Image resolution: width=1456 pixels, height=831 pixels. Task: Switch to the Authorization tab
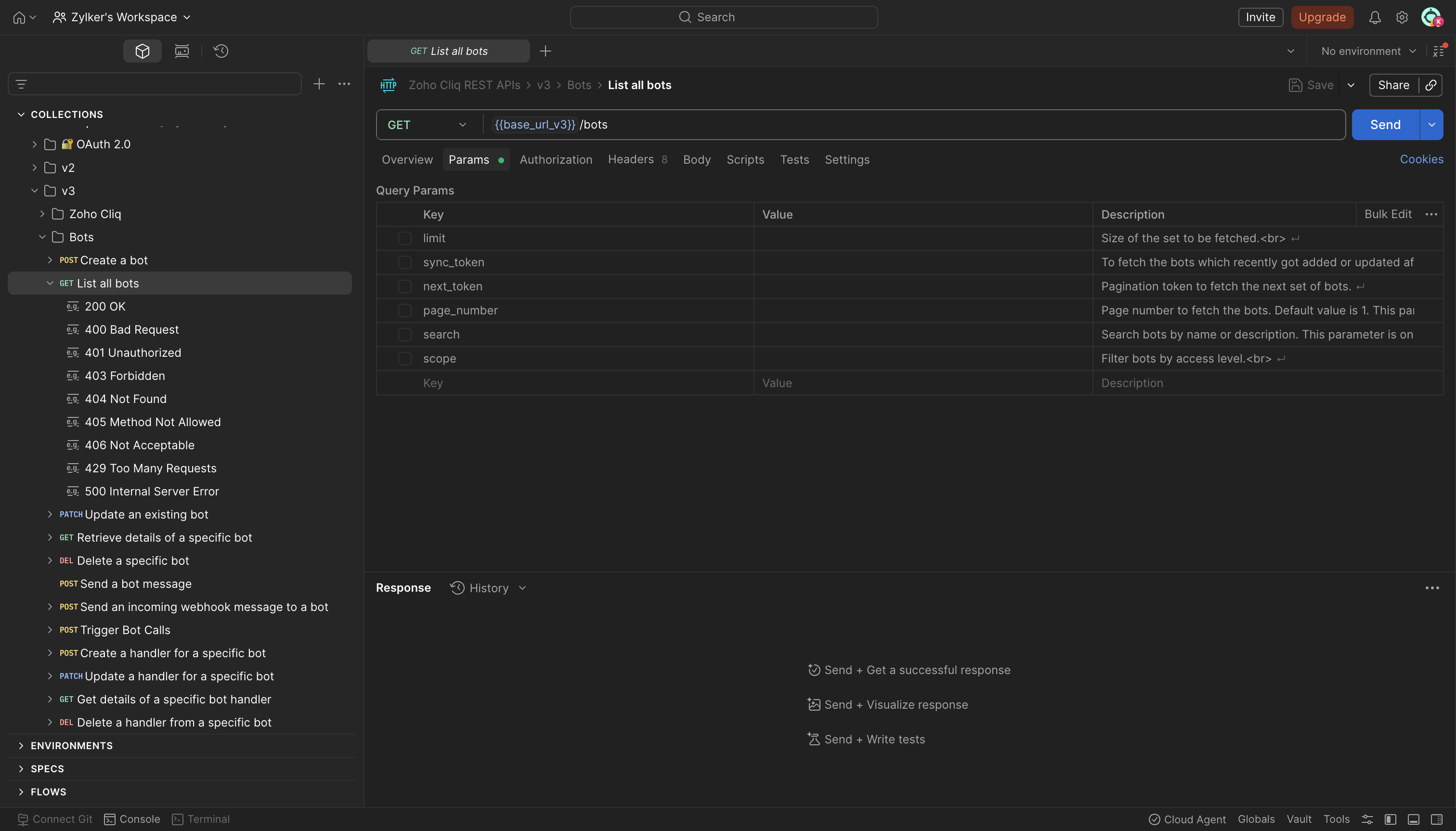click(555, 159)
